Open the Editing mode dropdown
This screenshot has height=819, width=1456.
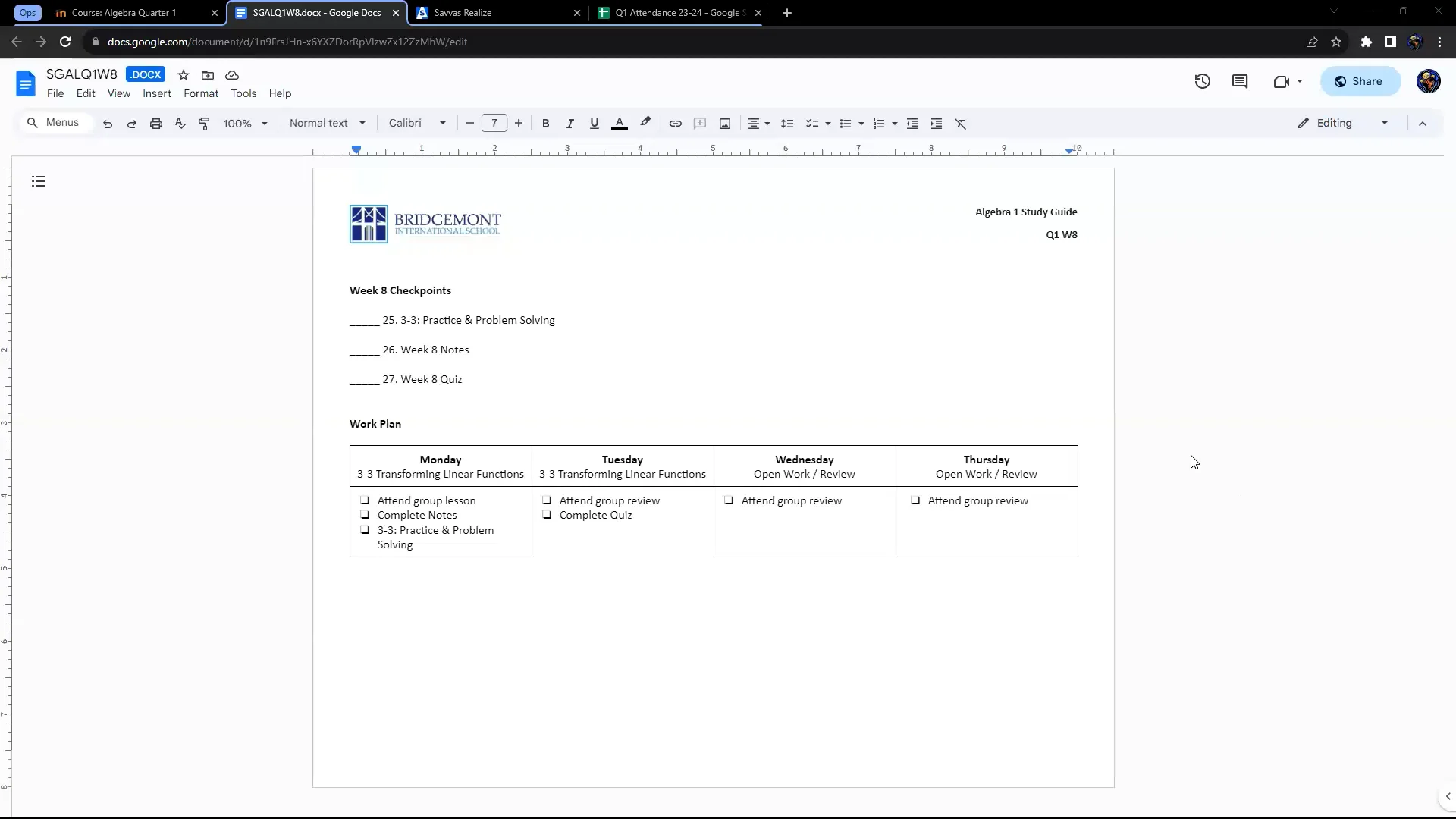[1343, 123]
